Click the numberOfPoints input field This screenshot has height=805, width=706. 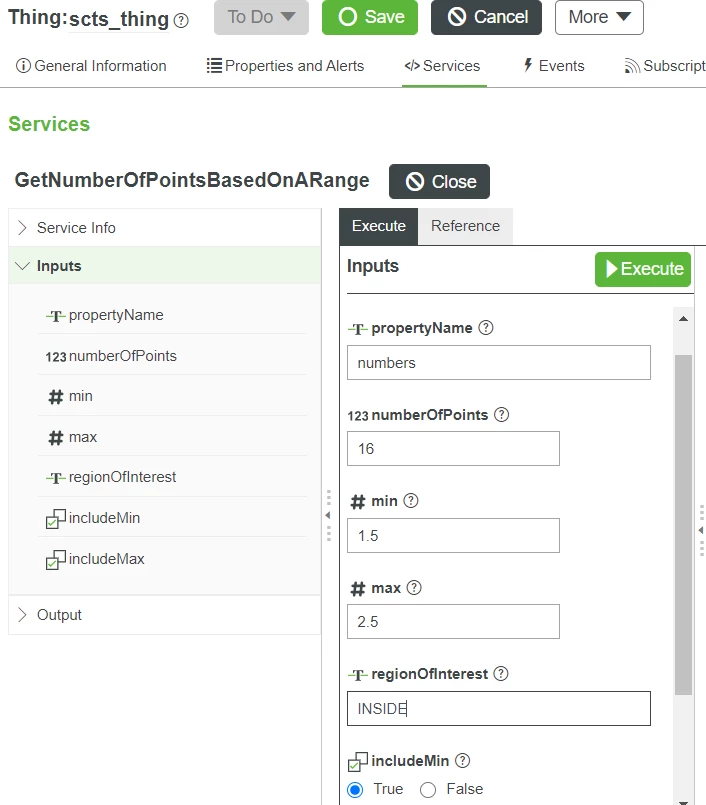[x=453, y=449]
